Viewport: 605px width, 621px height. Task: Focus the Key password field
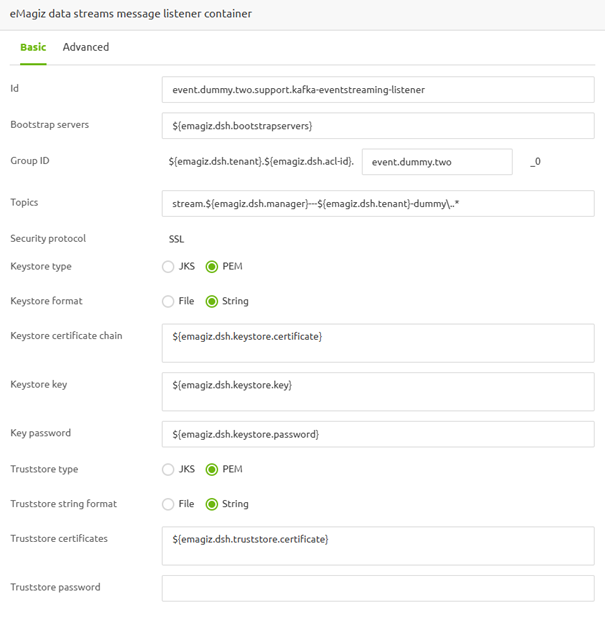click(378, 434)
